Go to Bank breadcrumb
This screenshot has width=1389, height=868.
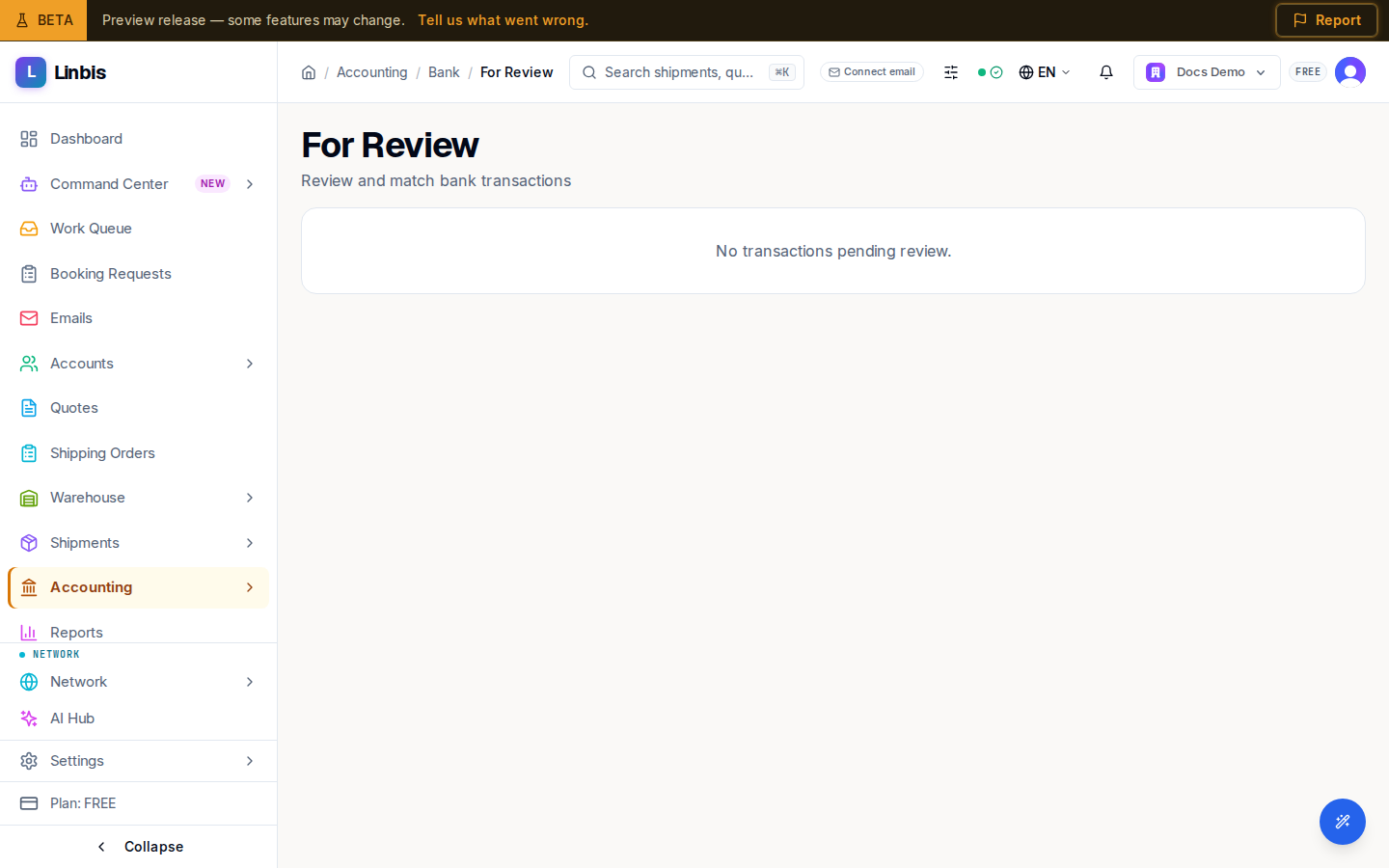pyautogui.click(x=444, y=72)
